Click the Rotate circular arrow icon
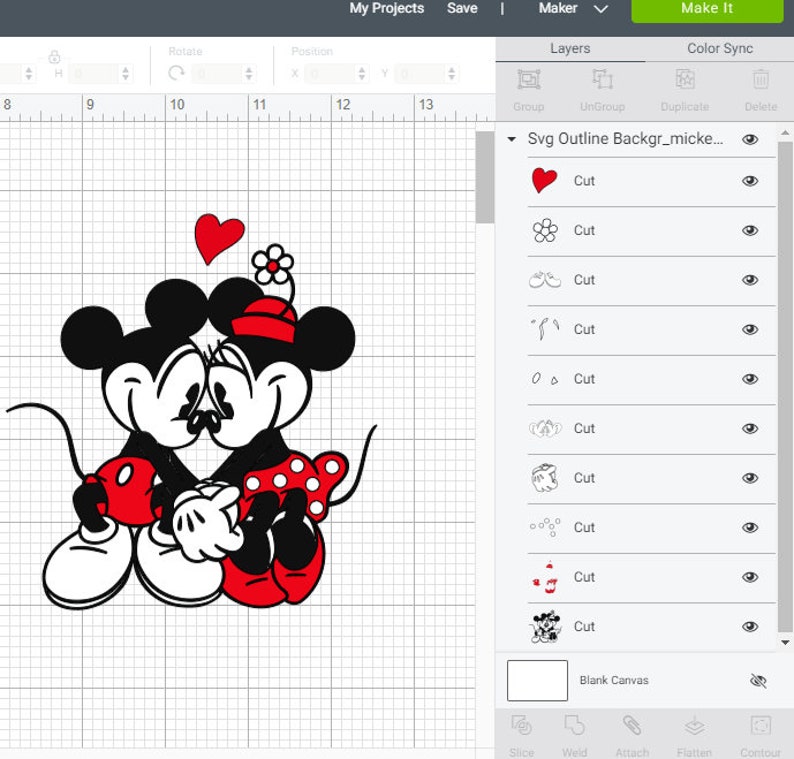Image resolution: width=794 pixels, height=759 pixels. [176, 73]
